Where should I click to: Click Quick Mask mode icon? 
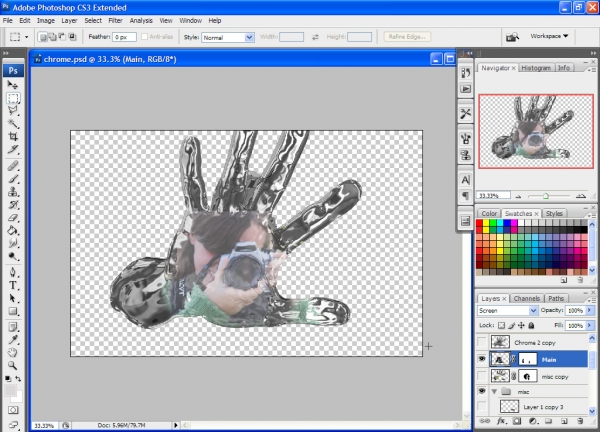click(x=13, y=410)
